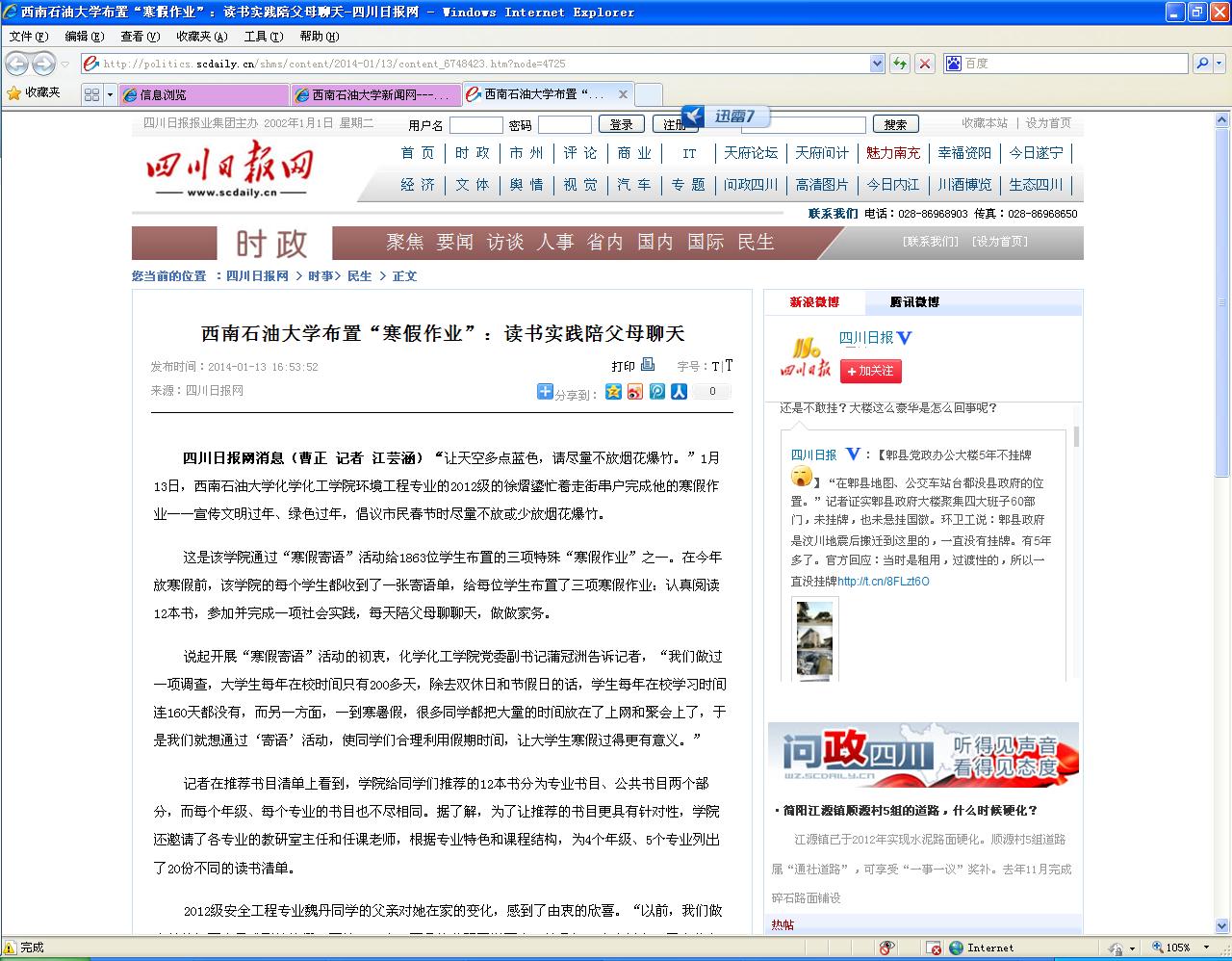The width and height of the screenshot is (1232, 961).
Task: Click the 用户名 username input field
Action: pos(475,125)
